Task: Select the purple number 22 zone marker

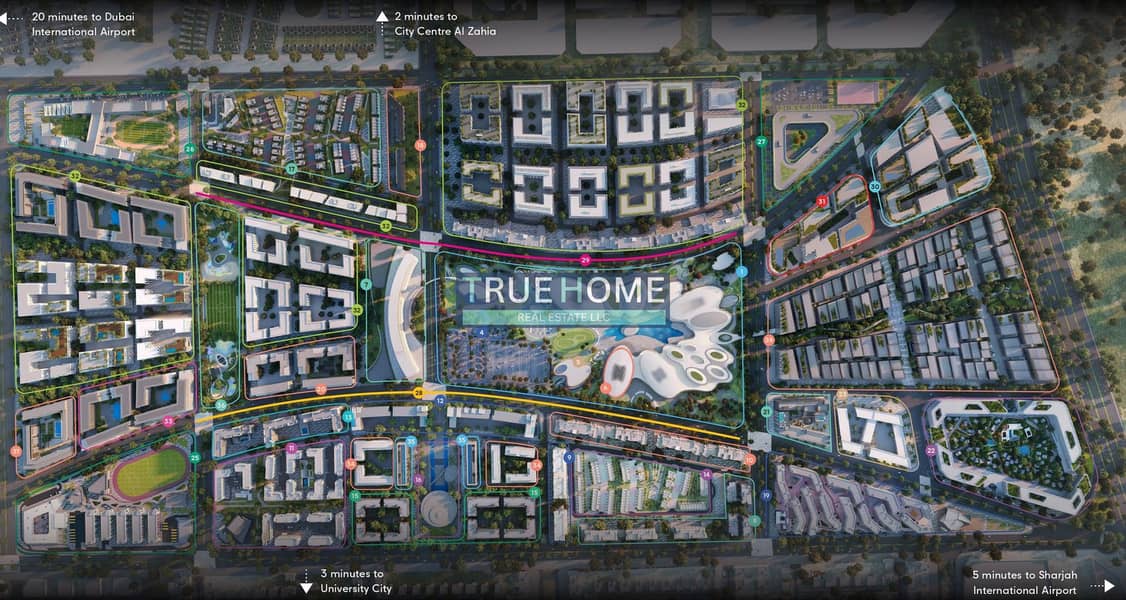Action: pyautogui.click(x=931, y=451)
